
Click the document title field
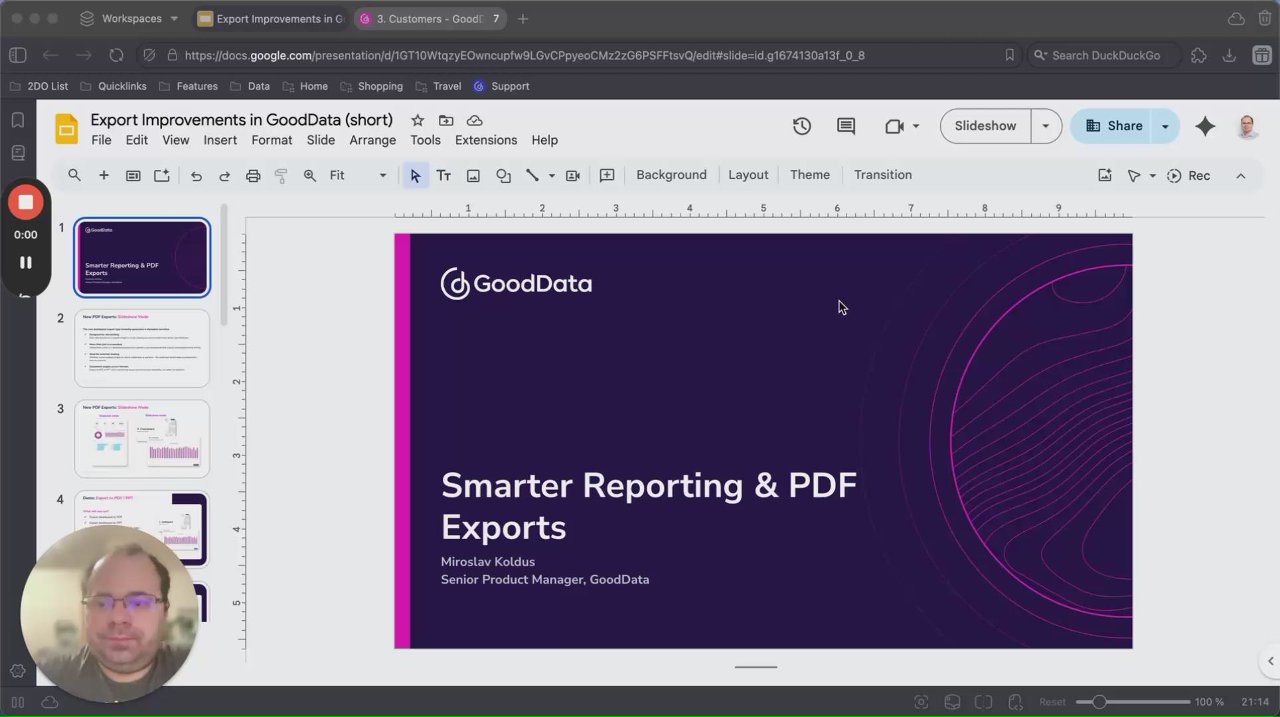(241, 120)
